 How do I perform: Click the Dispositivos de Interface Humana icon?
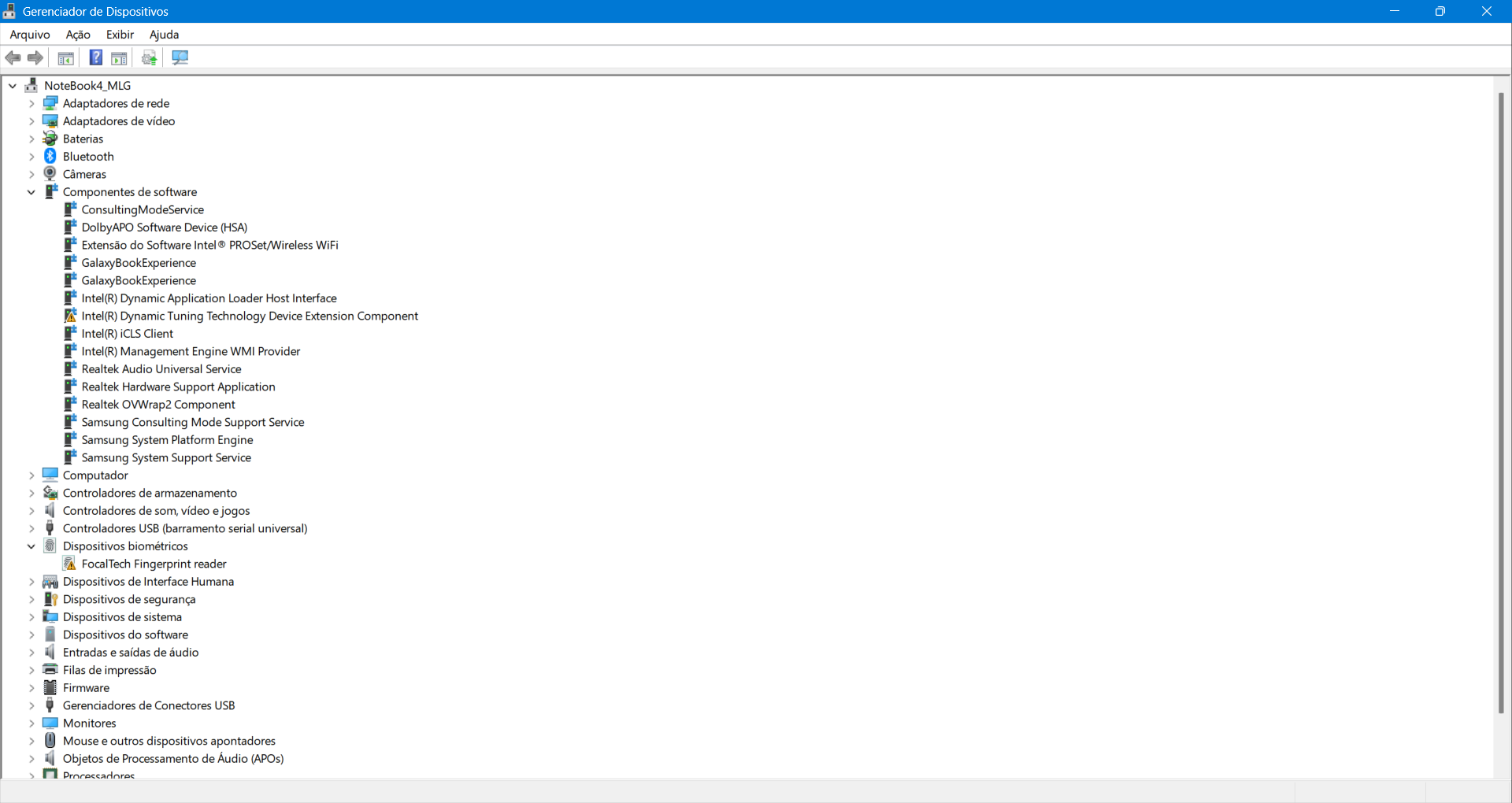point(50,581)
